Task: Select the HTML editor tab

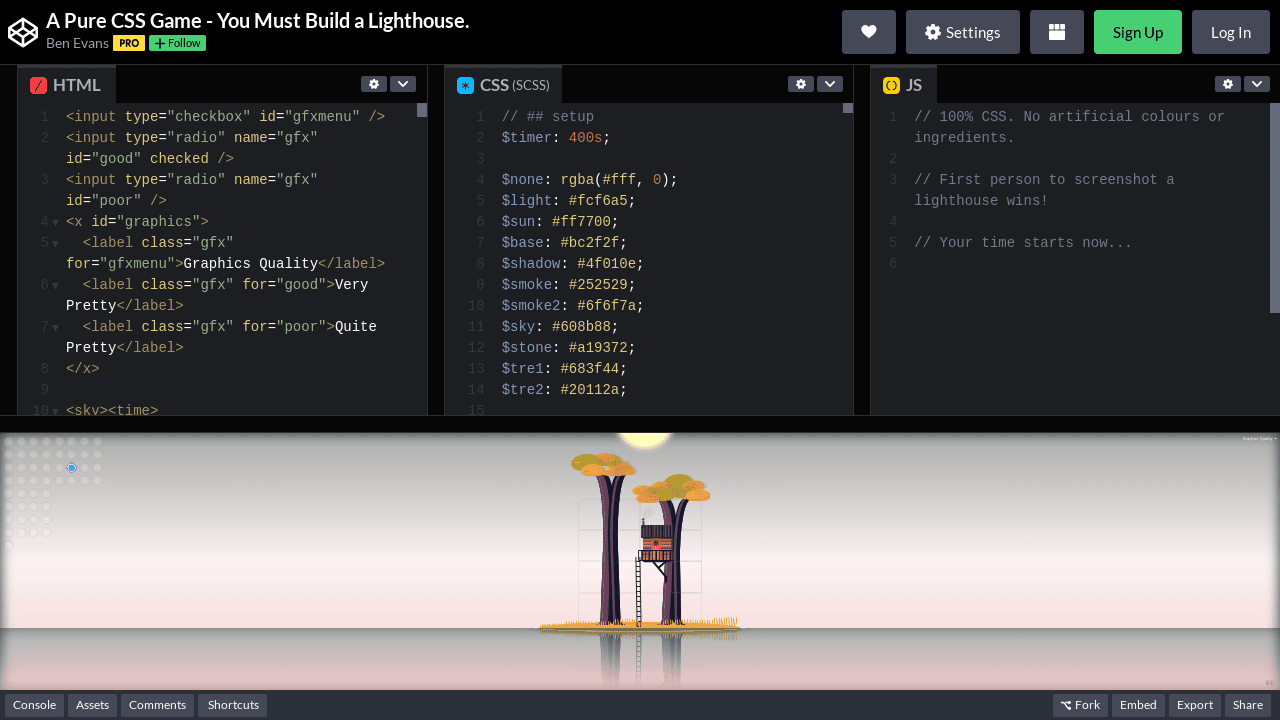Action: pyautogui.click(x=67, y=85)
